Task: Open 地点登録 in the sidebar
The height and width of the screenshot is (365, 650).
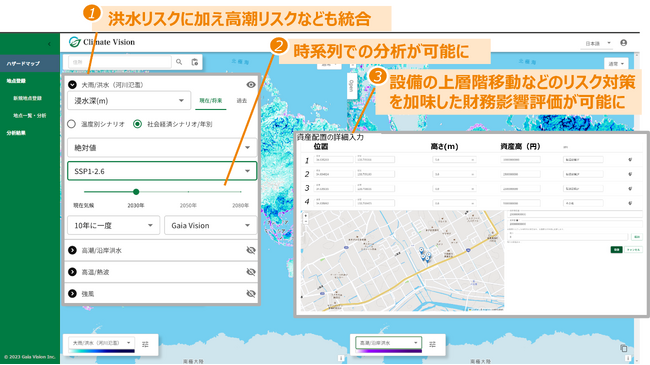Action: coord(17,81)
